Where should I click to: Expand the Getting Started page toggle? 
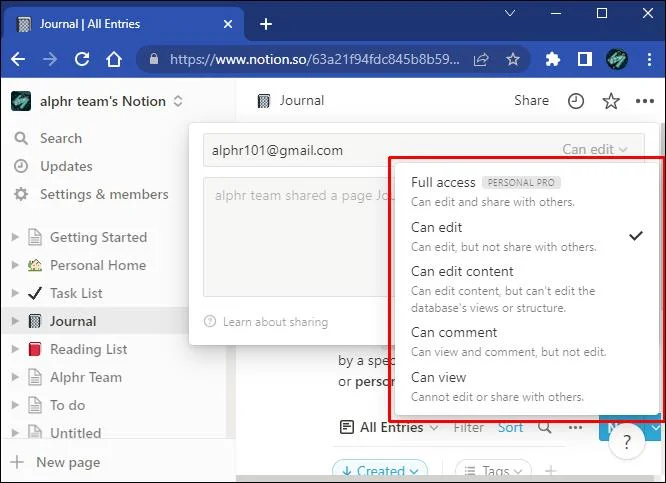15,237
